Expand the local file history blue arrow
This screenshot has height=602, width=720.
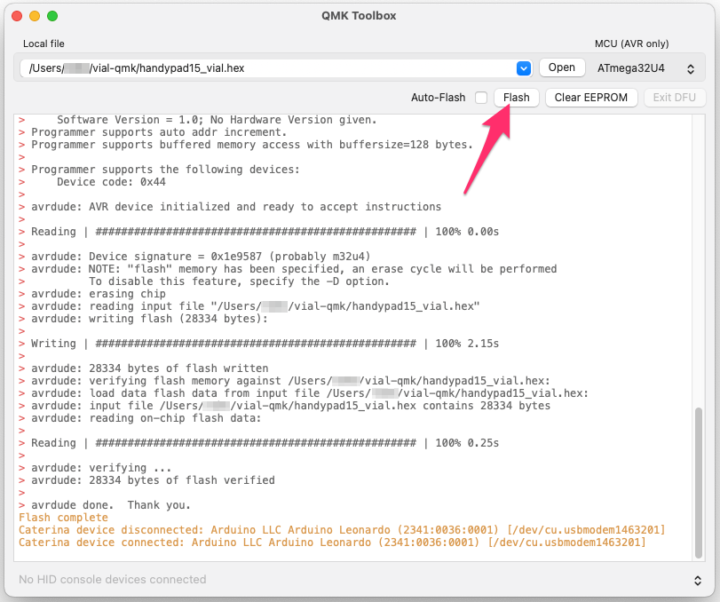[x=523, y=68]
